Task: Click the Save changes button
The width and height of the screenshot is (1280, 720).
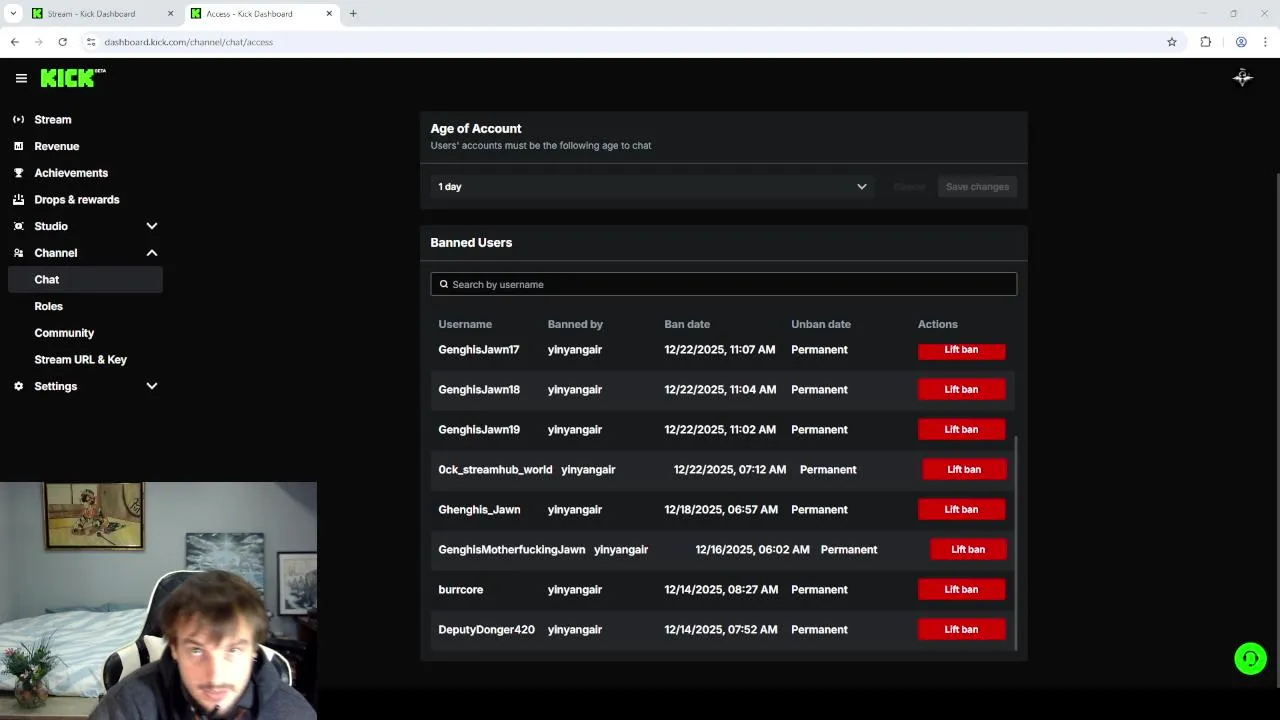Action: pyautogui.click(x=977, y=187)
